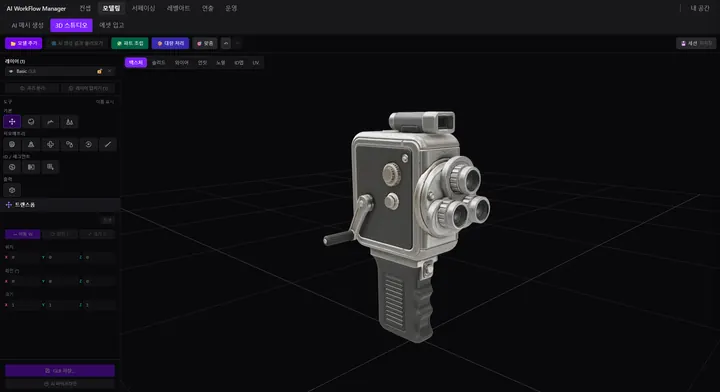
Task: Click the AI 생성 결과 불러오기 button
Action: pos(77,43)
